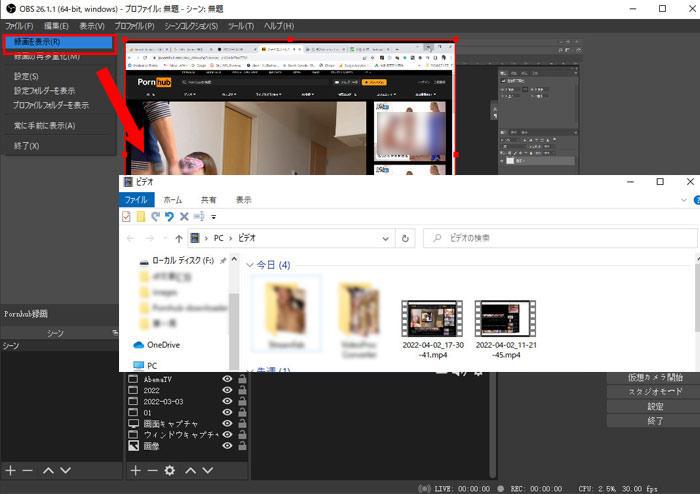Click the chevron before PC in the address bar

206,238
